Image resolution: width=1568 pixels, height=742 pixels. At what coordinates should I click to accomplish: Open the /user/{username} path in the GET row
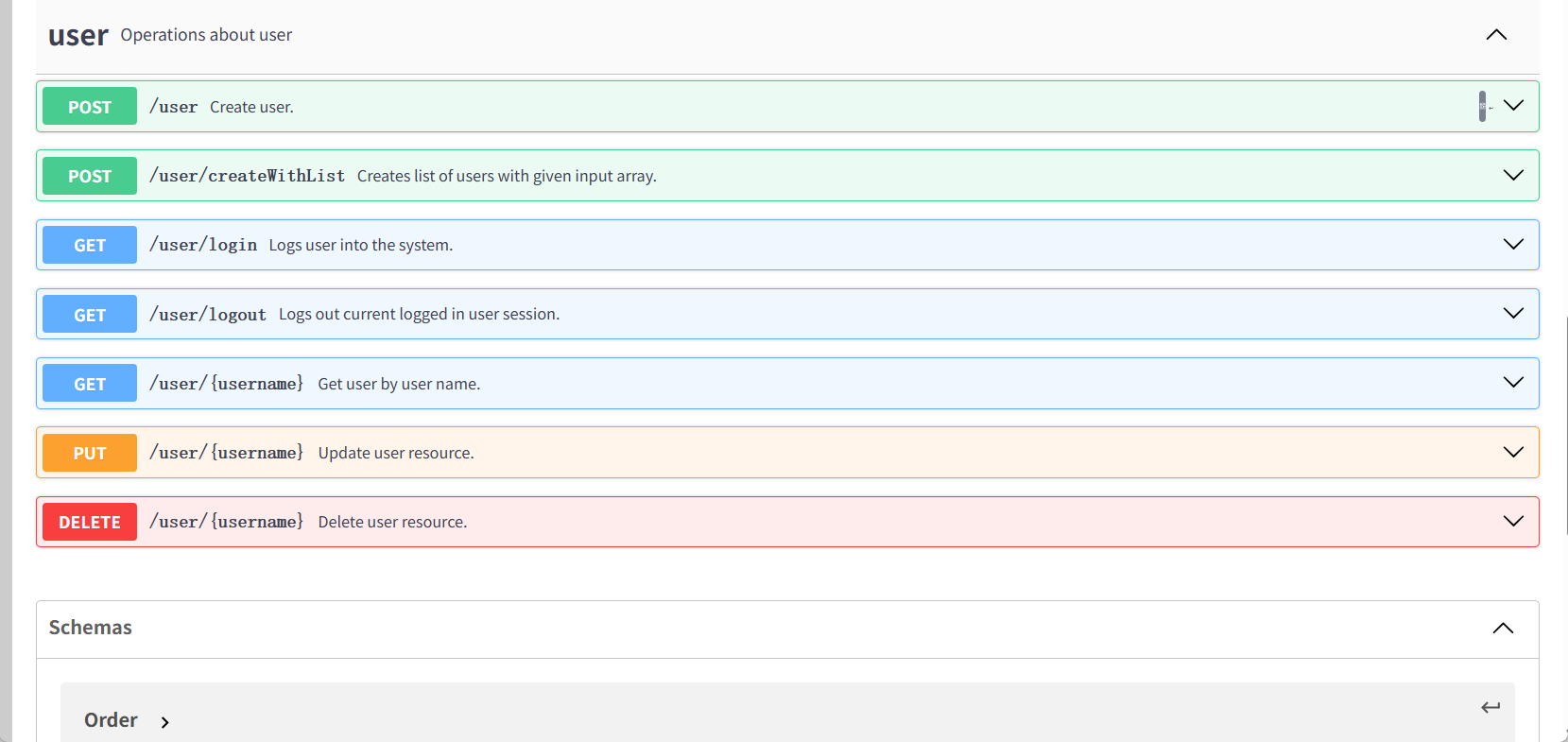point(227,384)
